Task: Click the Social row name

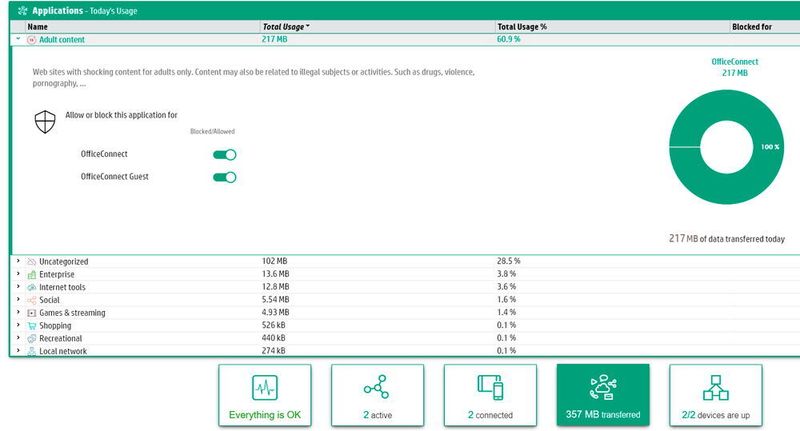Action: (49, 300)
